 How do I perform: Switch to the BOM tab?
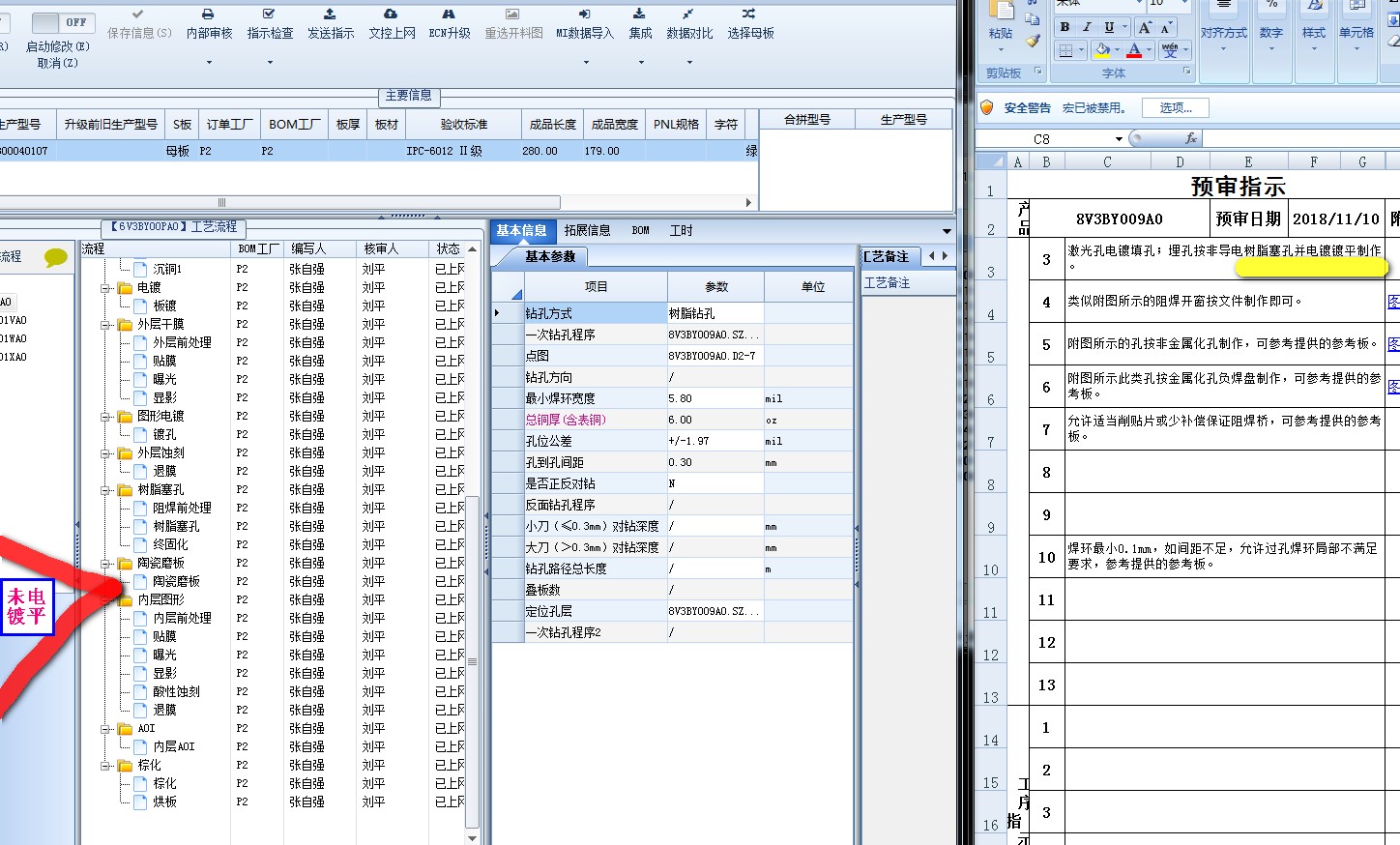[640, 230]
